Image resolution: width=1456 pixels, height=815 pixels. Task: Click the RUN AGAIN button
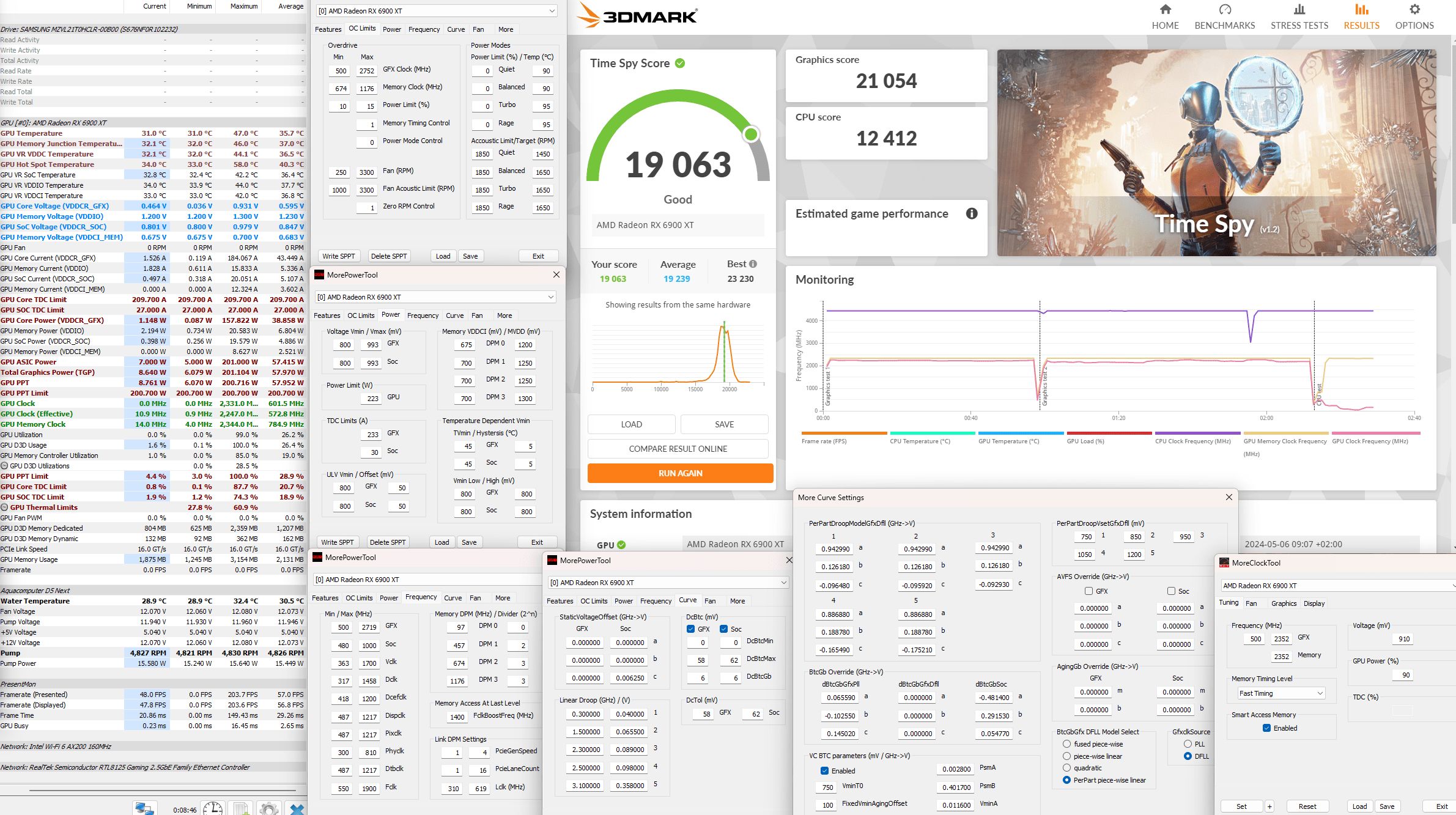point(680,473)
